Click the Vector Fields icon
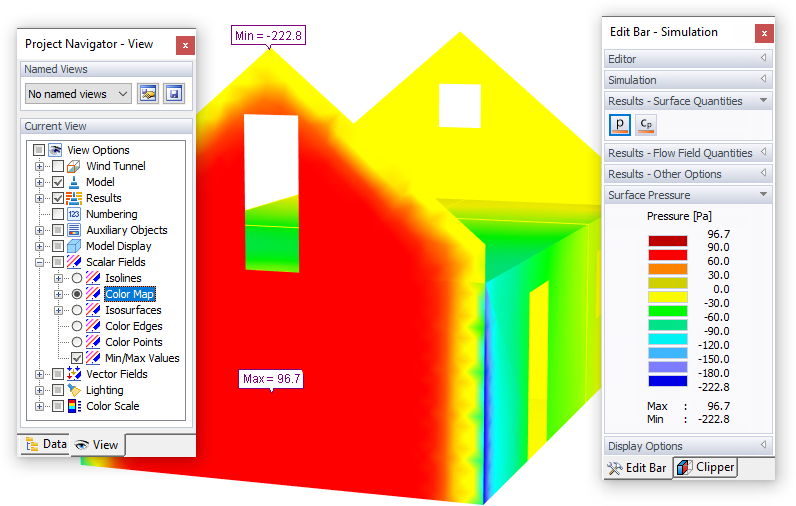This screenshot has height=506, width=796. pos(74,374)
